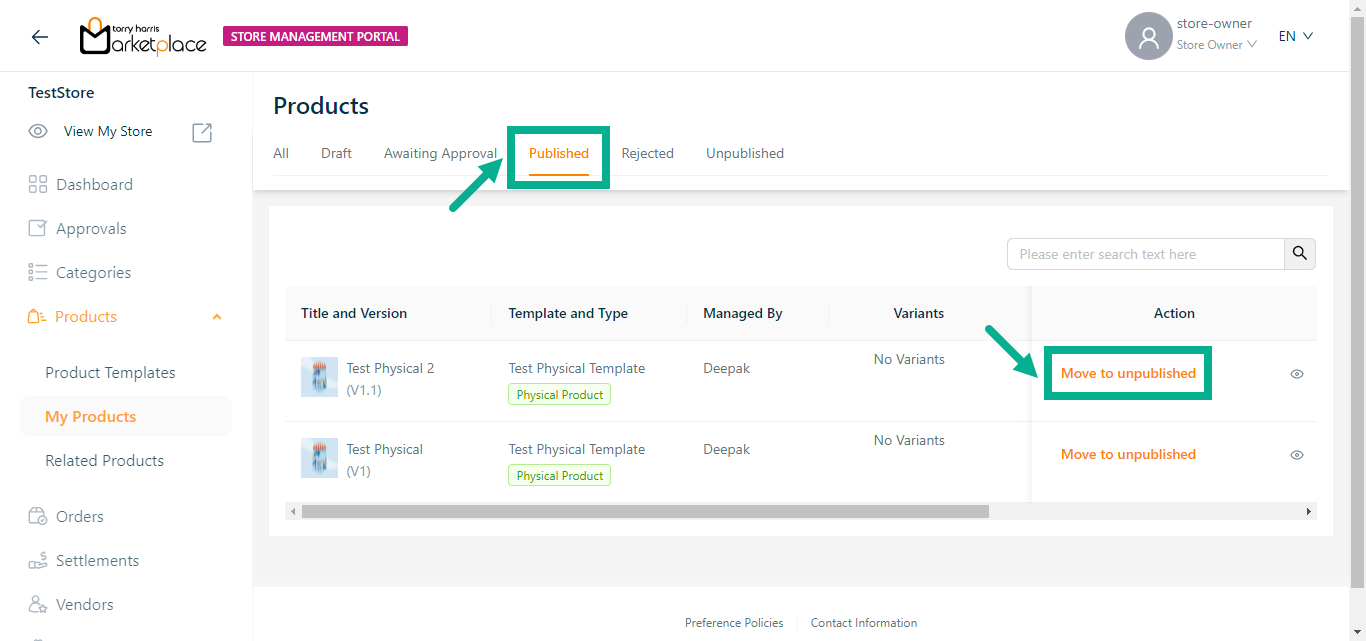Switch to the Unpublished tab
The height and width of the screenshot is (641, 1366).
click(744, 153)
